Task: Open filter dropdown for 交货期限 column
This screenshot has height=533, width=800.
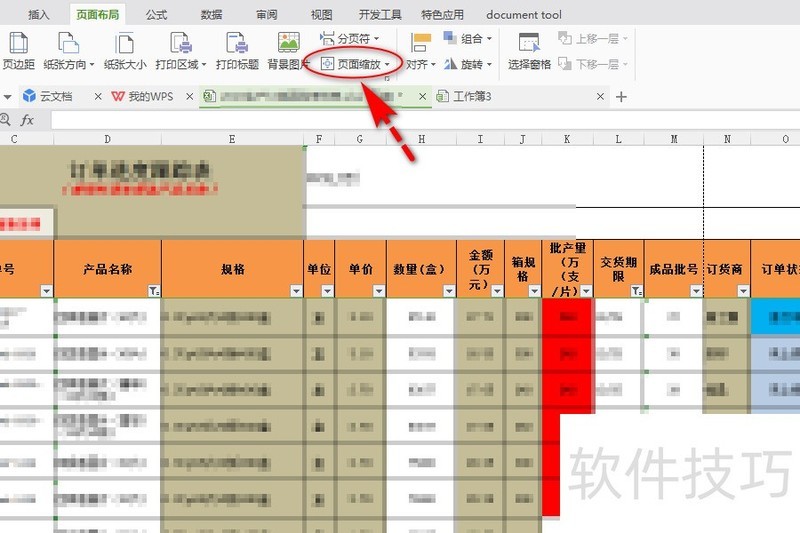Action: click(636, 291)
